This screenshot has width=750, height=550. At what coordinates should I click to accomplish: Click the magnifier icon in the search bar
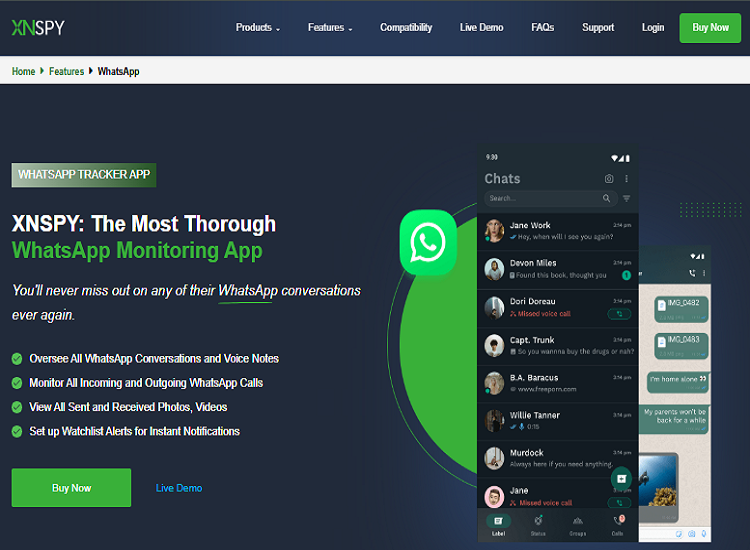point(606,198)
